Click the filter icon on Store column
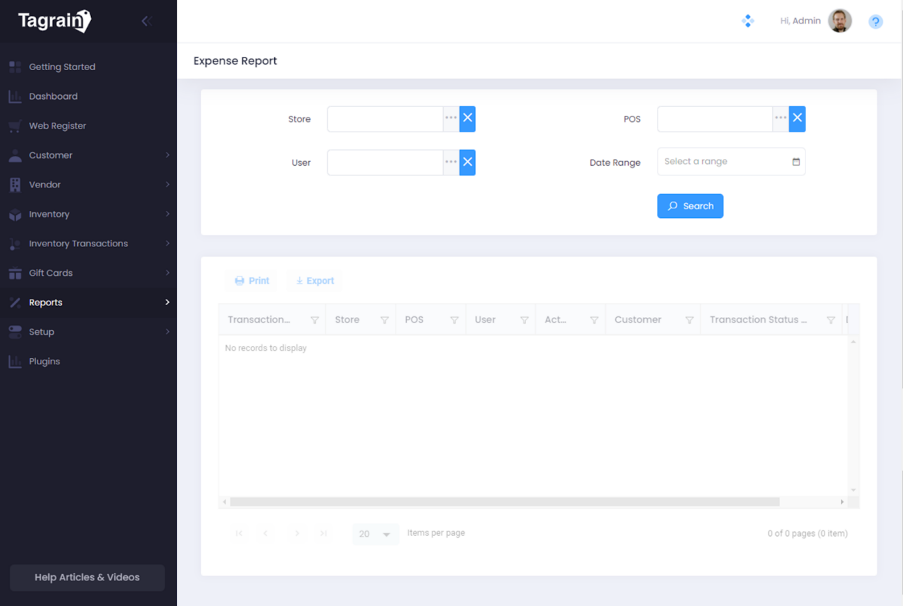This screenshot has height=606, width=904. pos(384,320)
